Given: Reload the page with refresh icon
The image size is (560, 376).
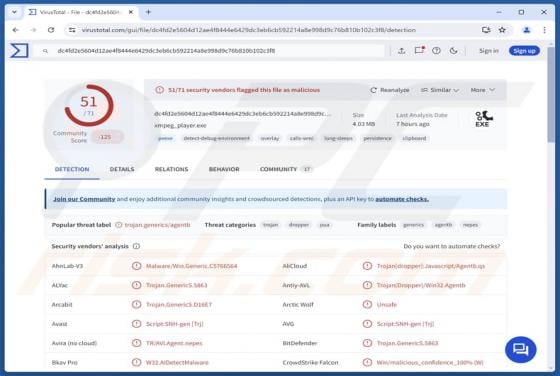Looking at the screenshot, I should point(51,30).
